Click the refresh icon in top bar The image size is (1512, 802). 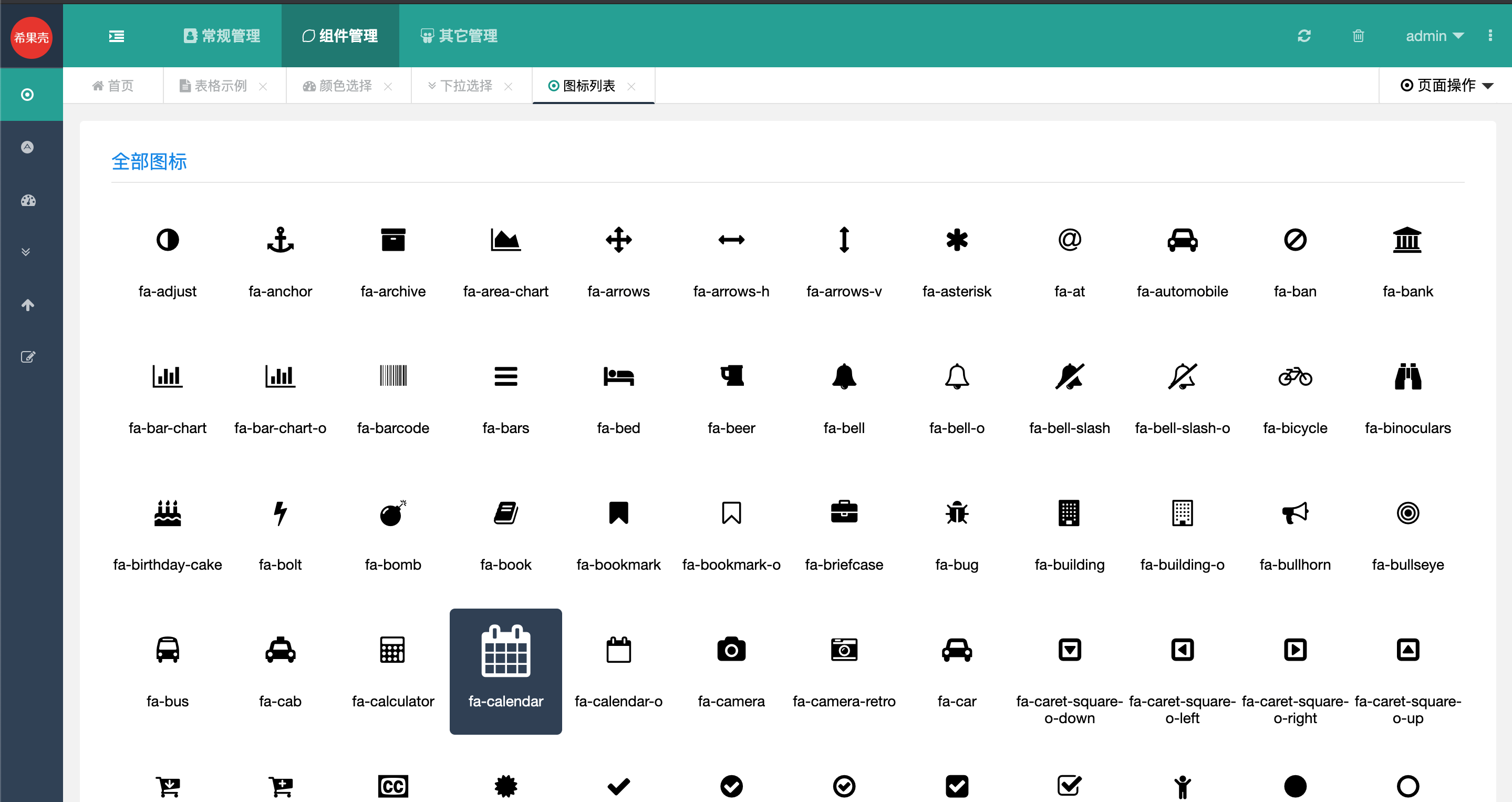[1303, 36]
